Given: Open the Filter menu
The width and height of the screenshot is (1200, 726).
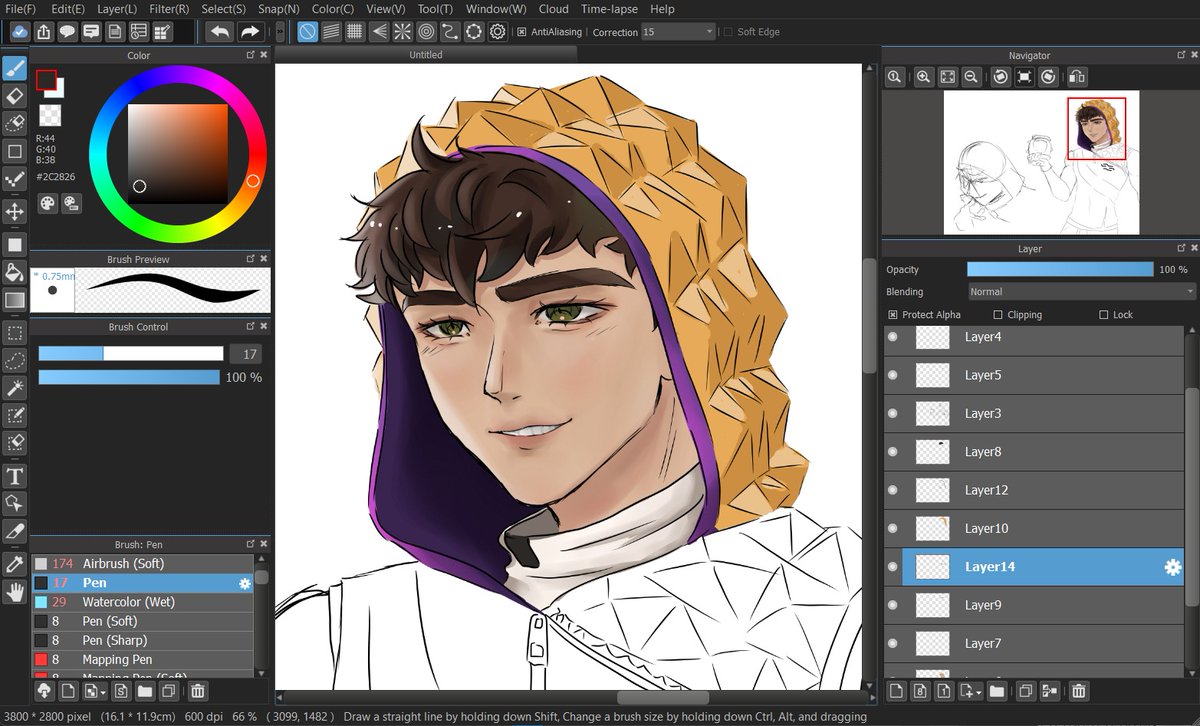Looking at the screenshot, I should point(169,9).
